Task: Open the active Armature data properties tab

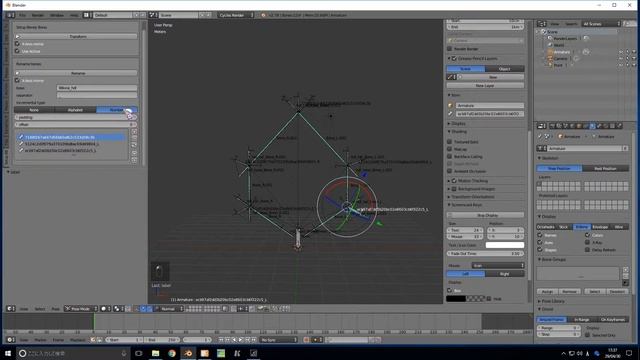Action: [592, 126]
